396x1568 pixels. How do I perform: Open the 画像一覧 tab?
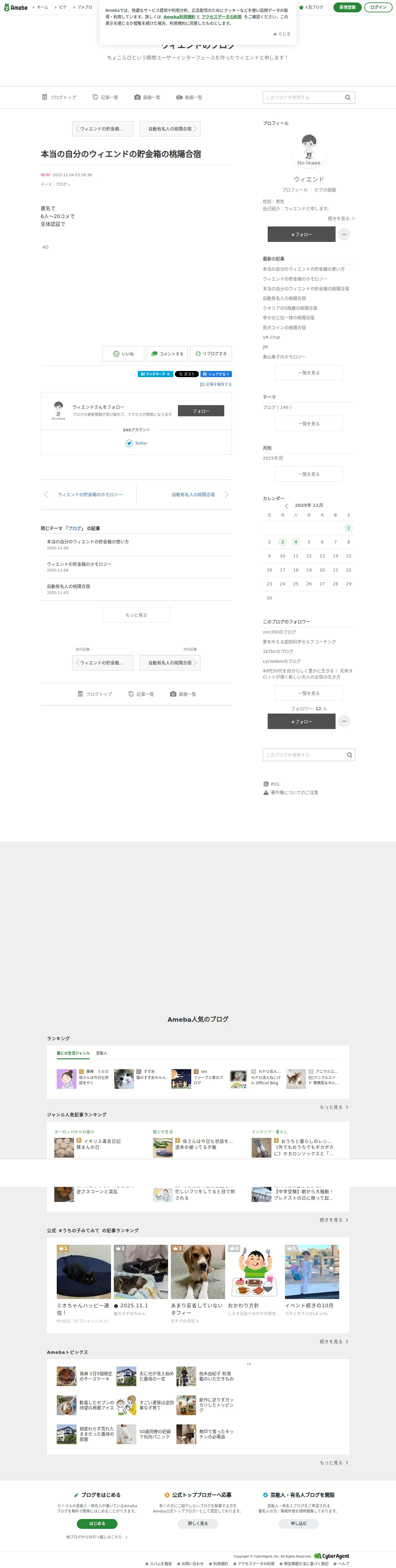pyautogui.click(x=147, y=97)
